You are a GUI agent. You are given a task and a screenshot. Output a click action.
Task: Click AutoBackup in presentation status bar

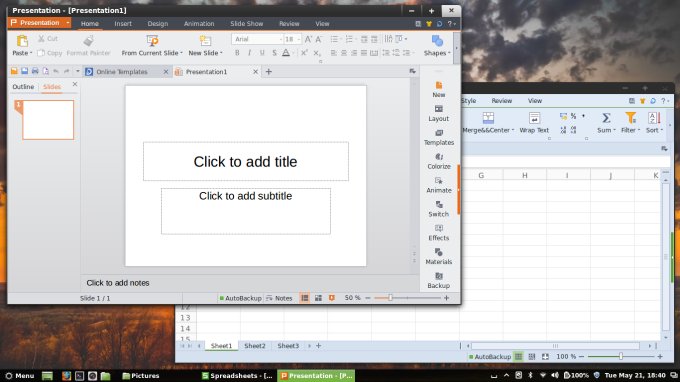[x=240, y=298]
